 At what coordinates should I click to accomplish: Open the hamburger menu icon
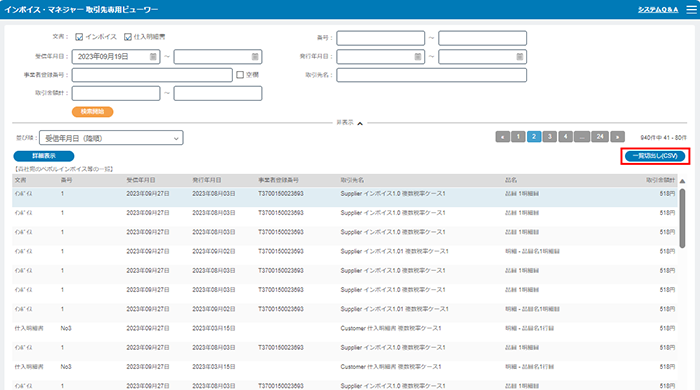[x=691, y=9]
